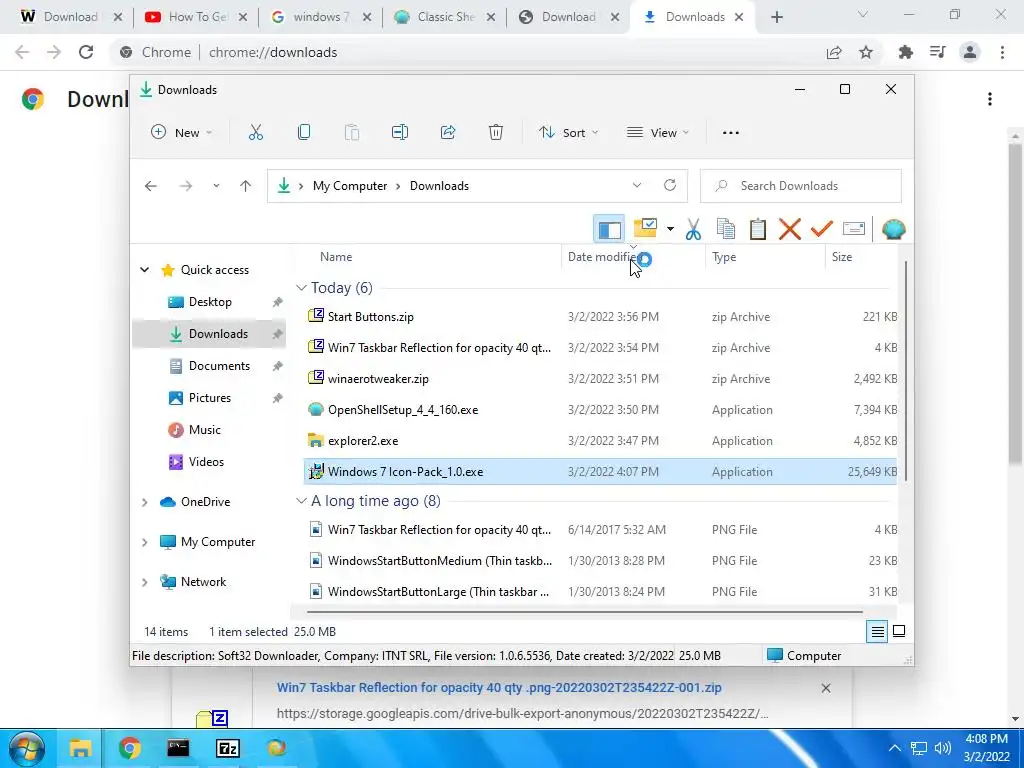This screenshot has width=1024, height=768.
Task: Expand the OneDrive tree node
Action: (x=145, y=502)
